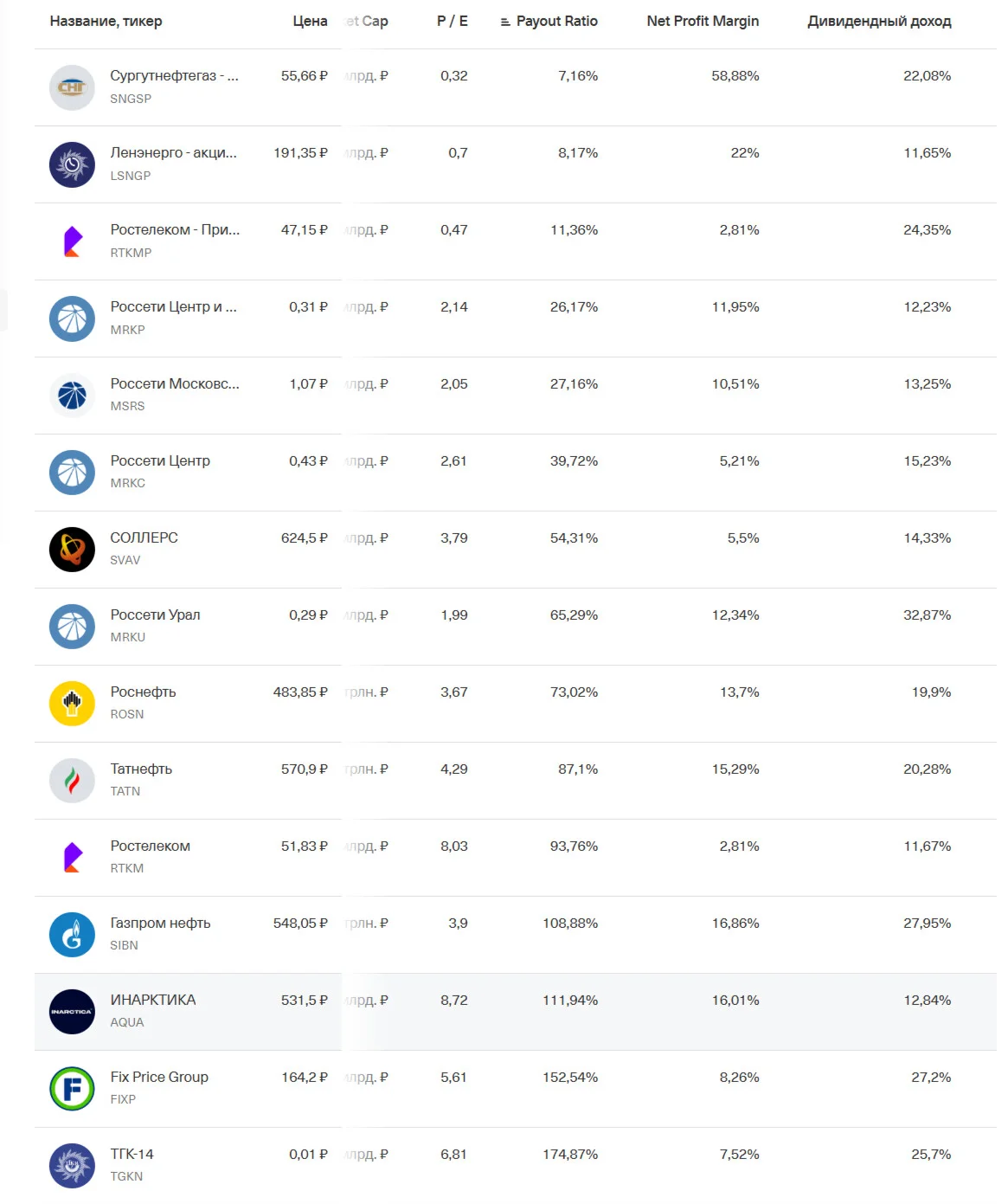Sort by Payout Ratio column header
The height and width of the screenshot is (1204, 1008).
557,21
